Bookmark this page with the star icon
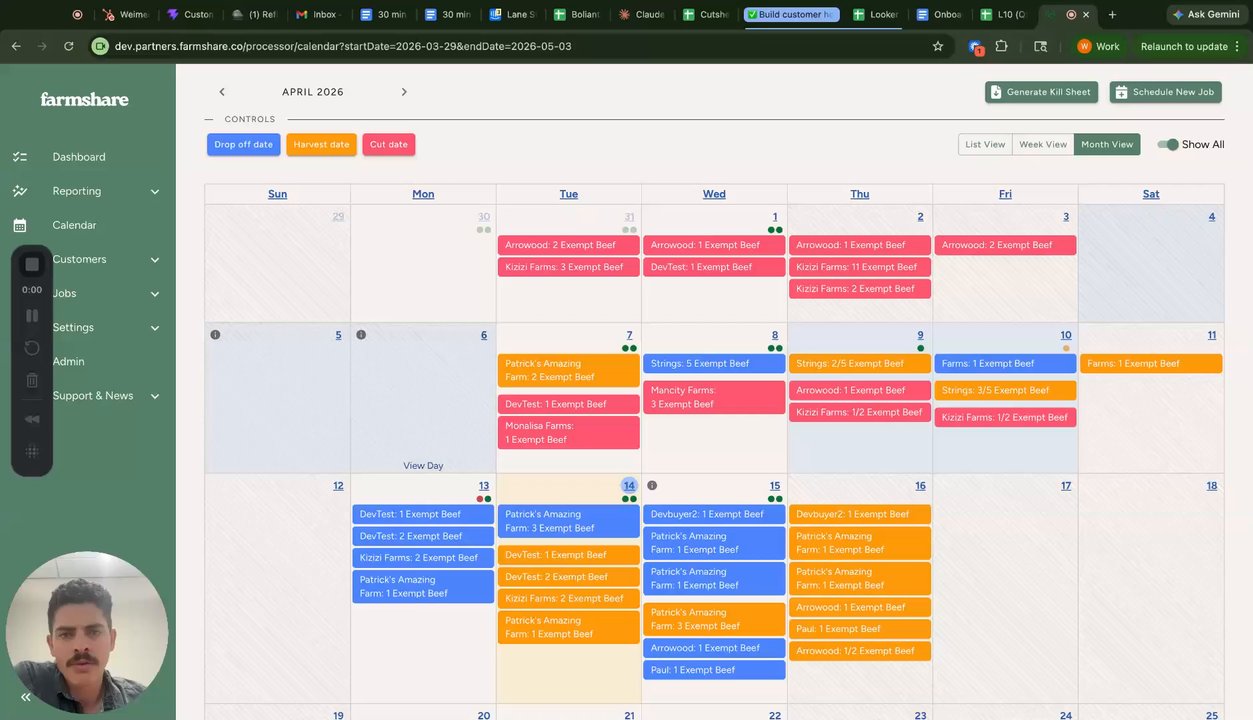This screenshot has width=1253, height=720. coord(937,46)
